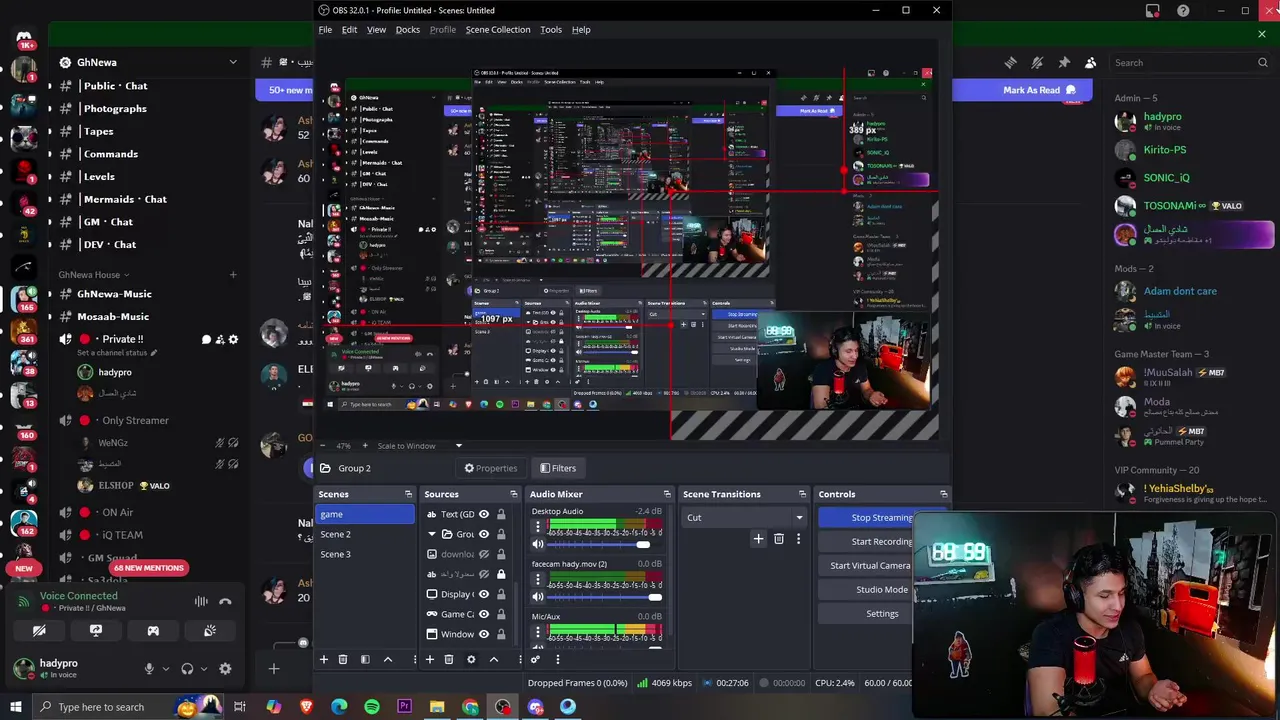Hide the Group source eye icon
1280x720 pixels.
pyautogui.click(x=484, y=534)
